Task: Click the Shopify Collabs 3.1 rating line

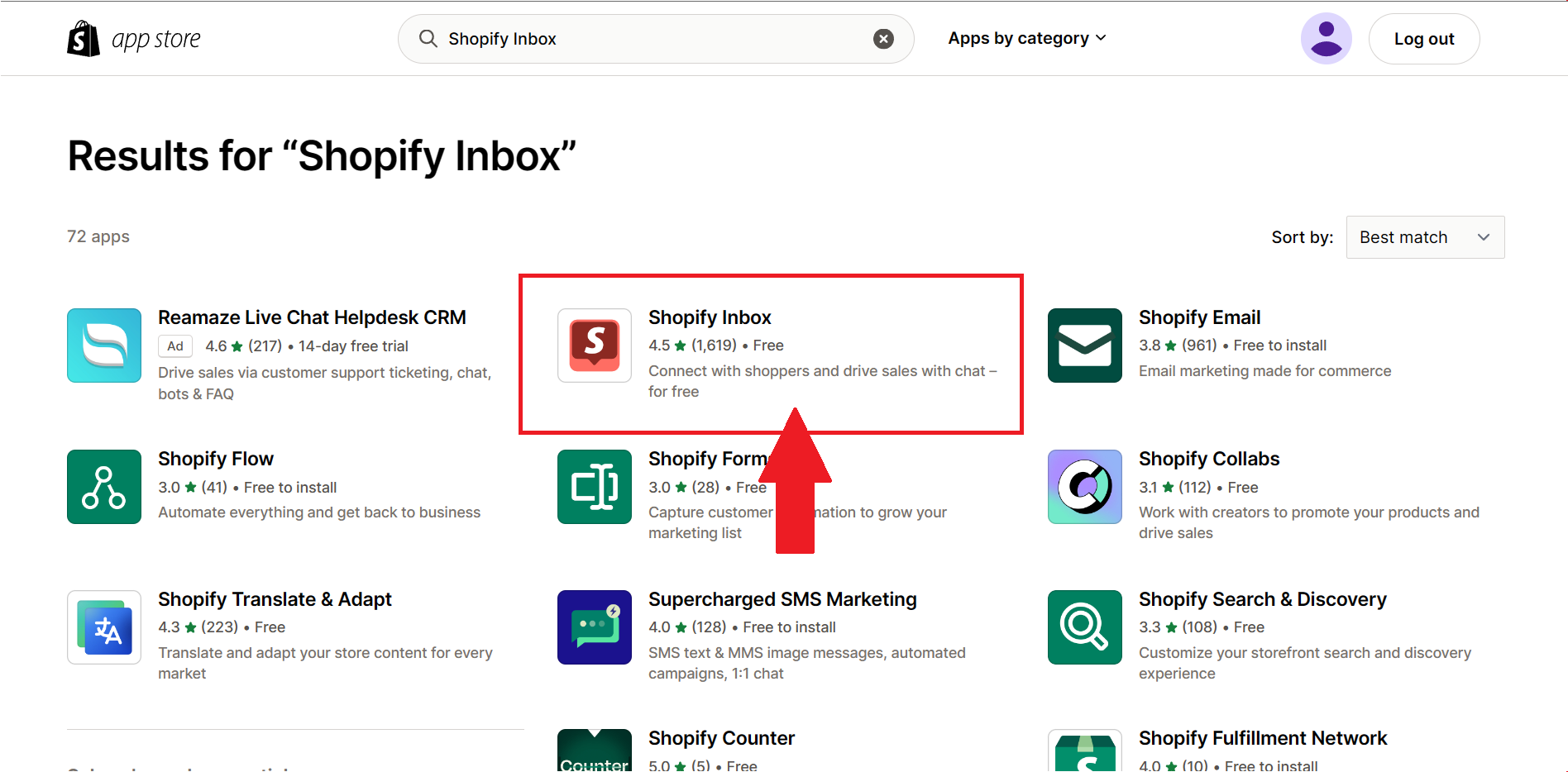Action: tap(1198, 488)
